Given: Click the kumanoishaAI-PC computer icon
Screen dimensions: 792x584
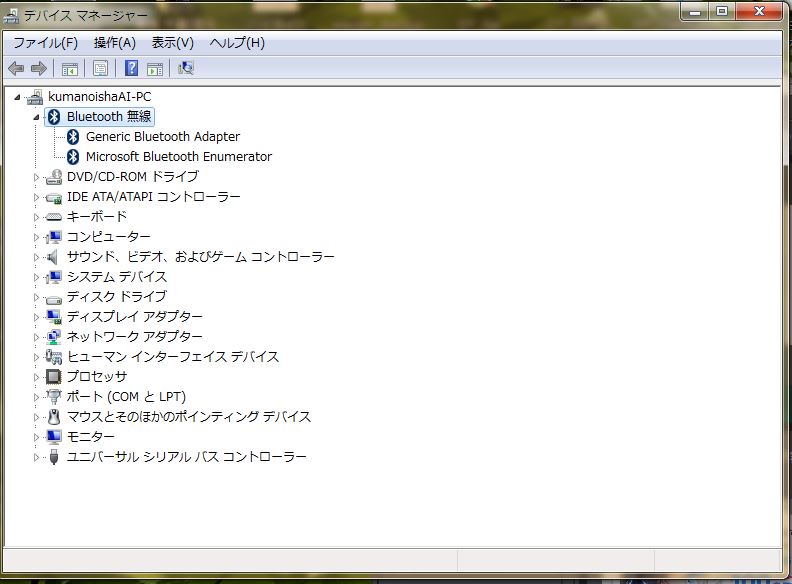Looking at the screenshot, I should click(x=35, y=96).
